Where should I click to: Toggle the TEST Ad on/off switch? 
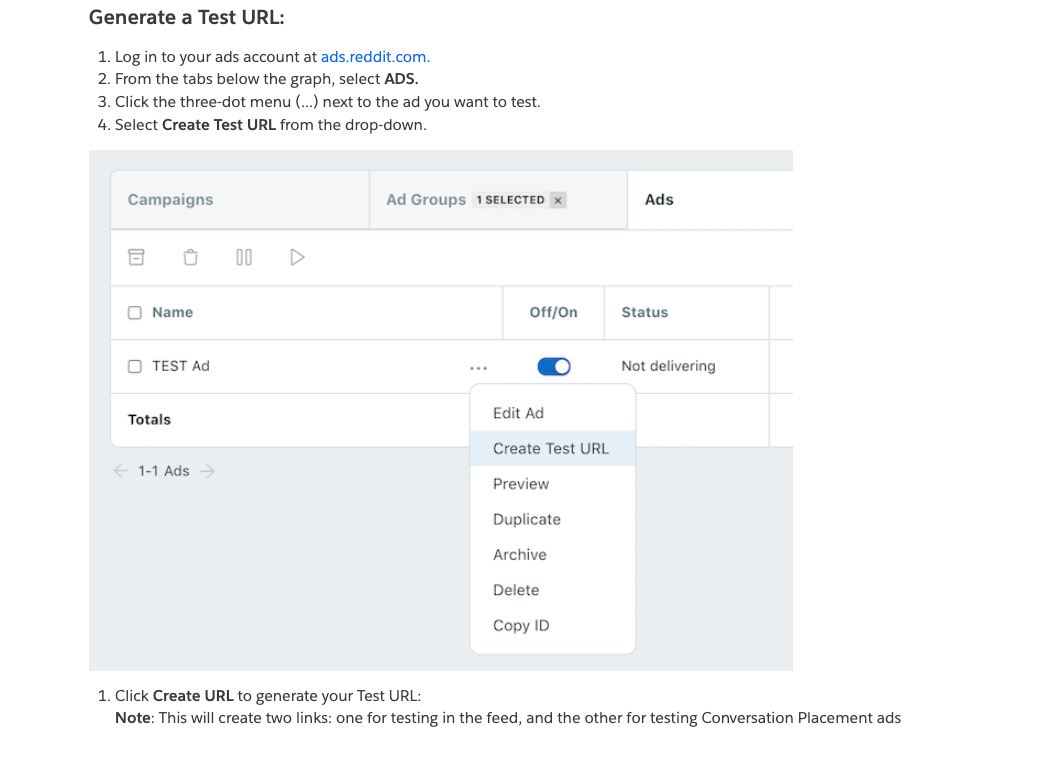554,366
